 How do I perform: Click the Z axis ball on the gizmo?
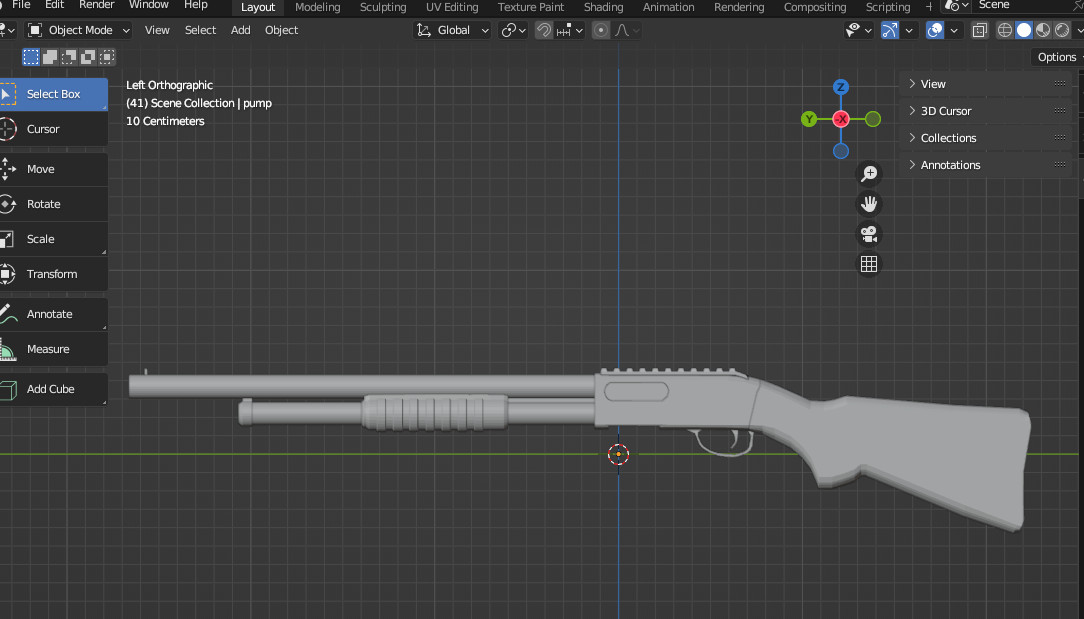841,87
